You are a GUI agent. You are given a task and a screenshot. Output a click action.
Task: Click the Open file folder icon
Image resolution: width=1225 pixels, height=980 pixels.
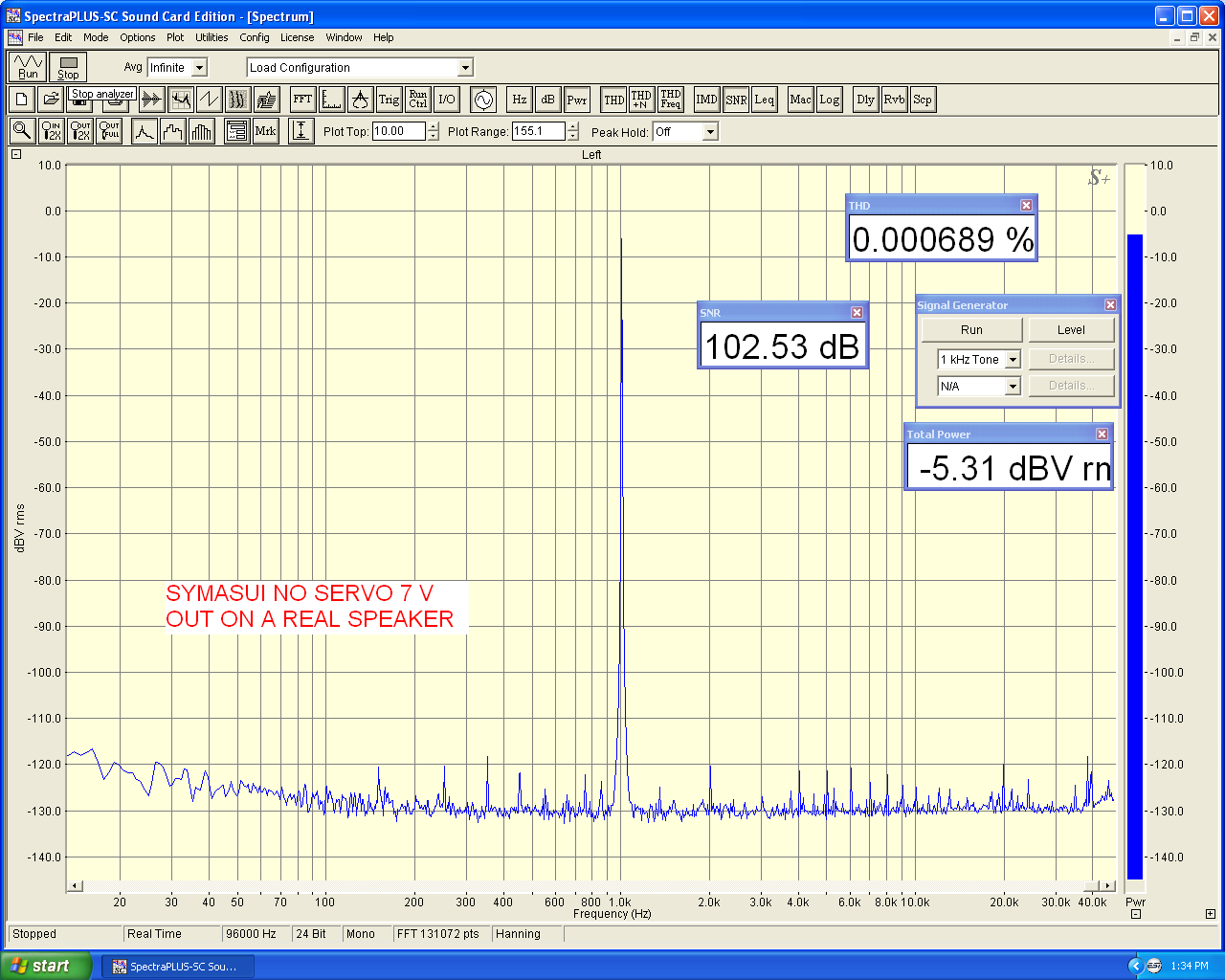pyautogui.click(x=51, y=99)
